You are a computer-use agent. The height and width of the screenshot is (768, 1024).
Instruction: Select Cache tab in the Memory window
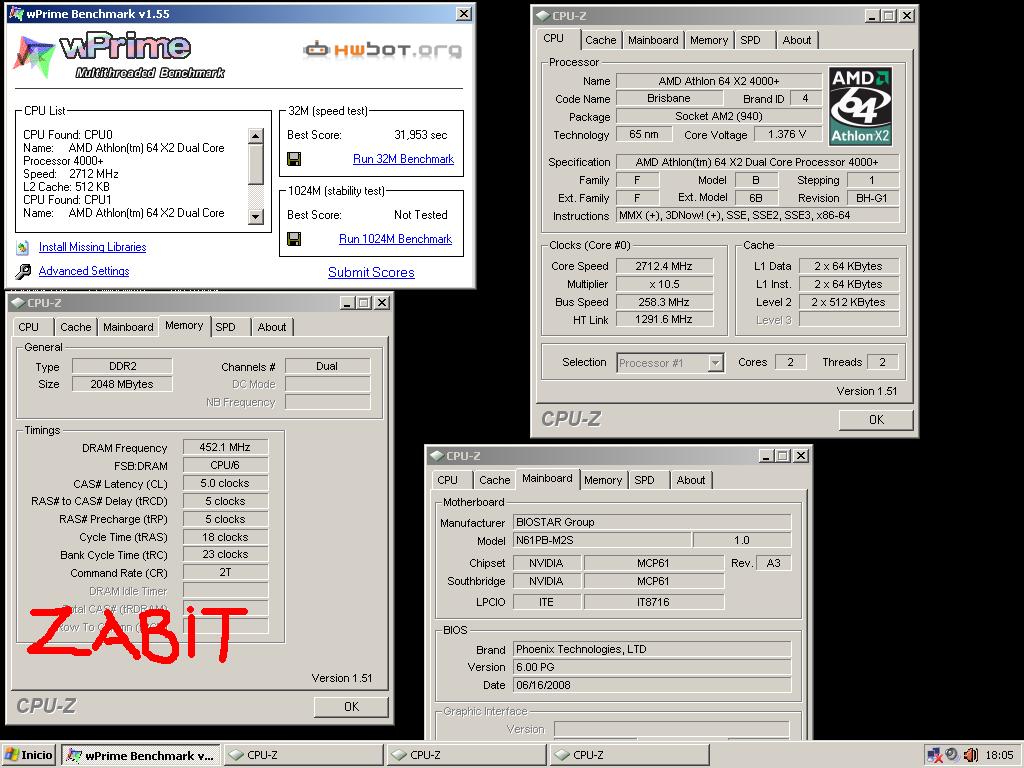coord(76,327)
